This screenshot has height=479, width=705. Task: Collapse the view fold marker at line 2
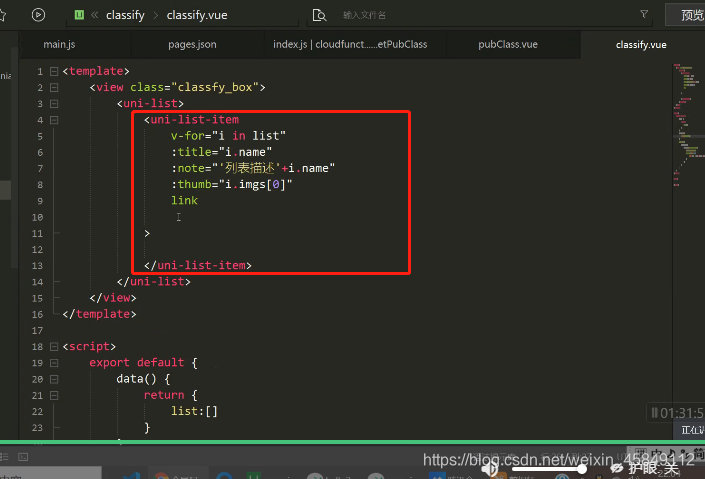[54, 87]
